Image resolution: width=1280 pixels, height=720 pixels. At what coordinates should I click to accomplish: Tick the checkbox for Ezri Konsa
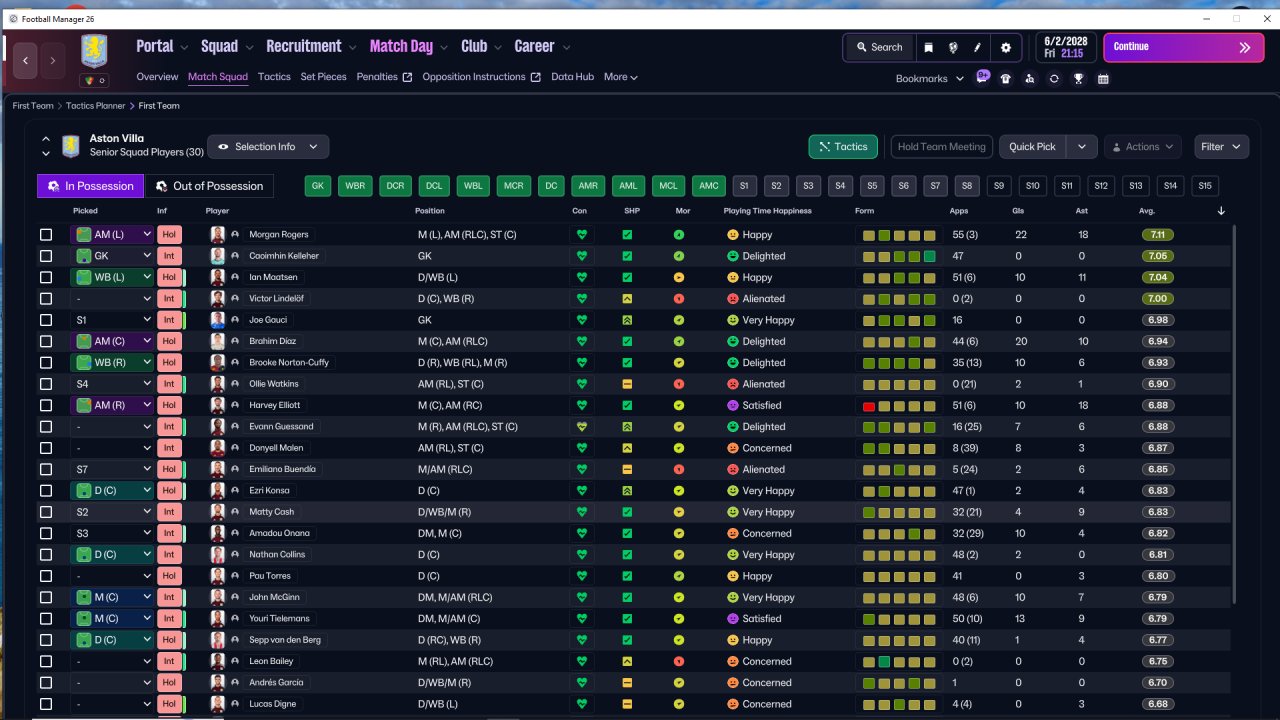click(46, 491)
